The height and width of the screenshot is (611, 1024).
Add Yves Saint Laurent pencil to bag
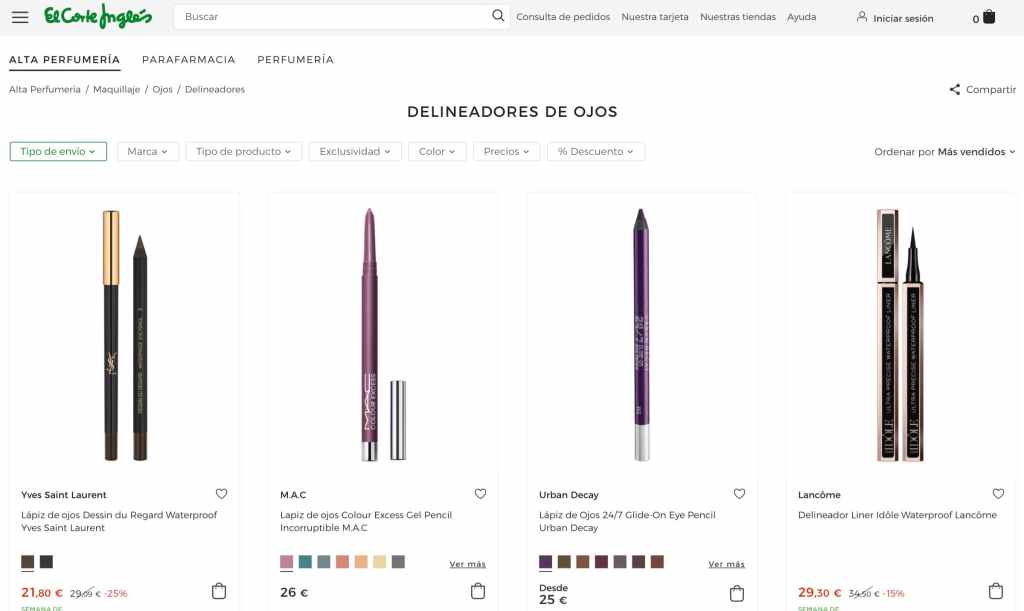219,591
